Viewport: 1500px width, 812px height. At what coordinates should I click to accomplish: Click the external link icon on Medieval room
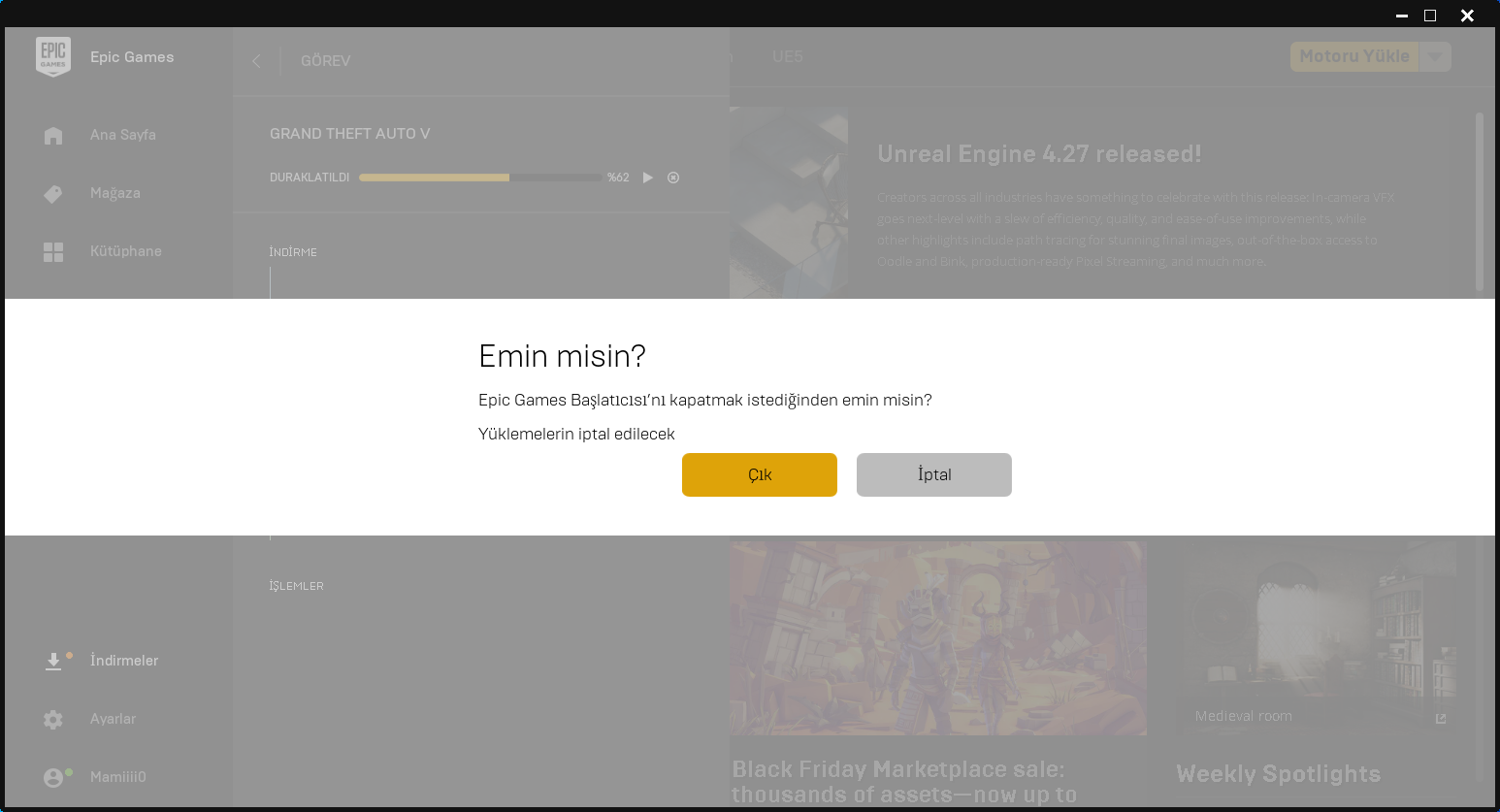(1441, 719)
